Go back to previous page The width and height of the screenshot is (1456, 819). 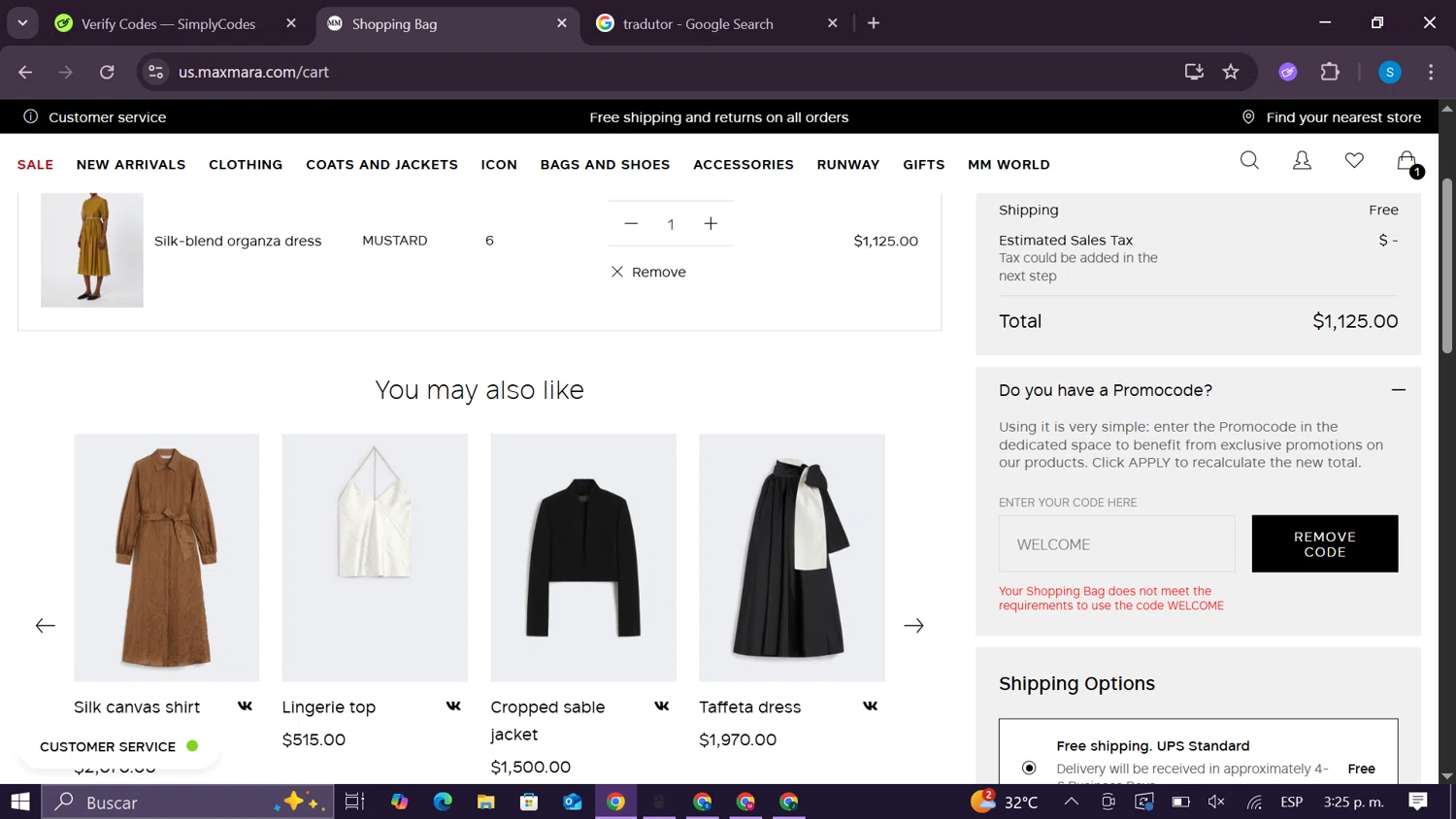pos(26,72)
